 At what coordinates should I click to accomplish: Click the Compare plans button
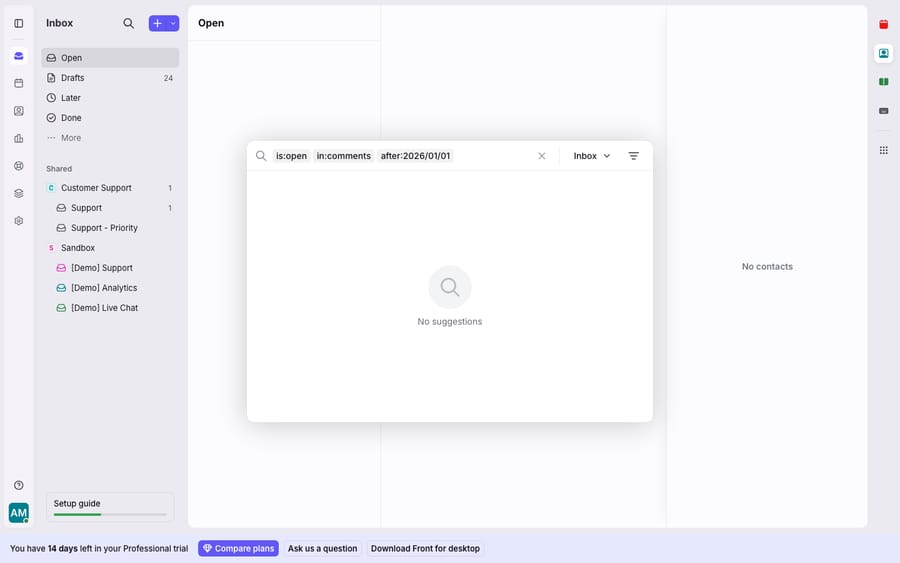click(x=238, y=549)
